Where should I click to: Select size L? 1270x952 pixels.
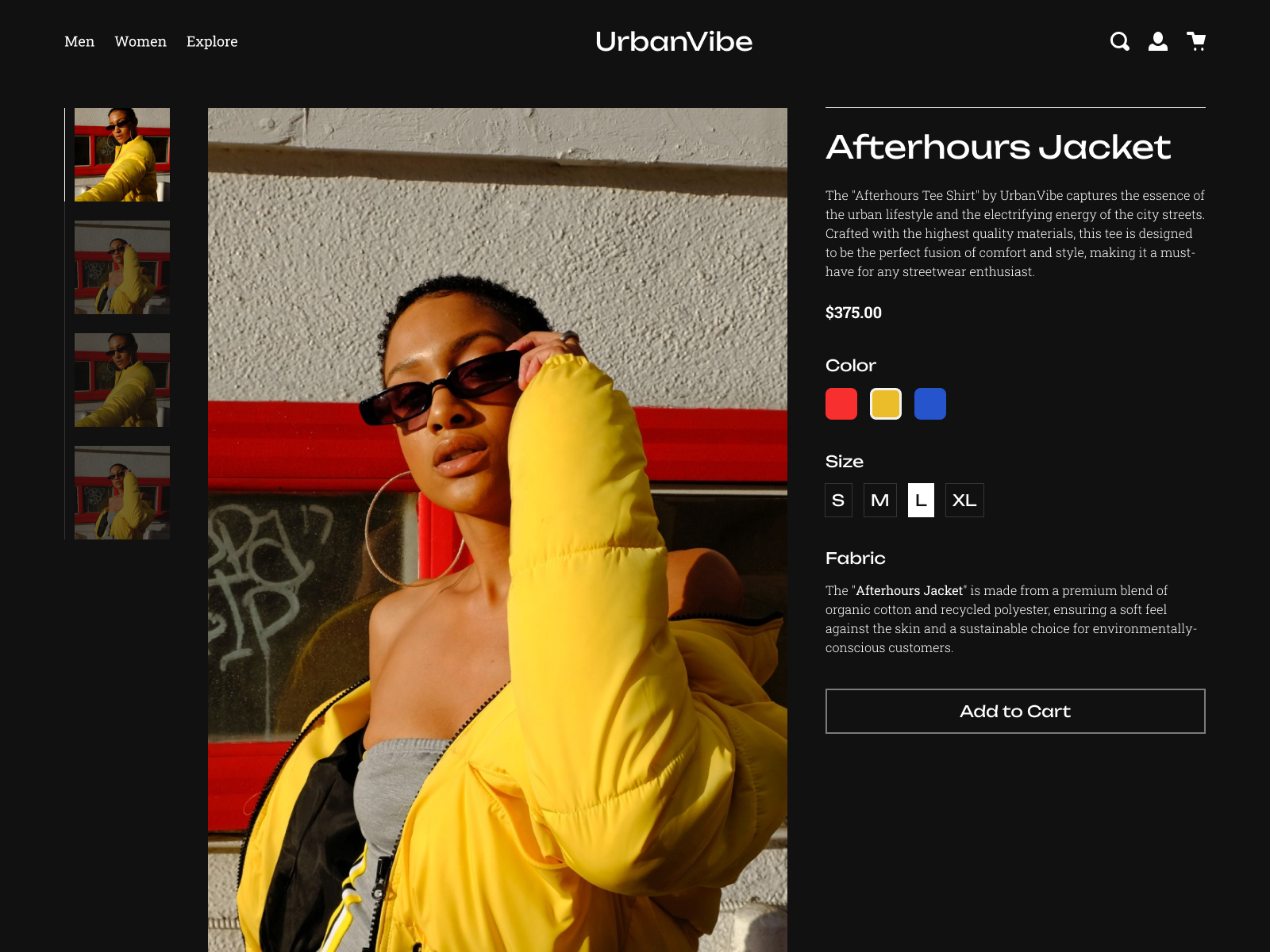pyautogui.click(x=922, y=500)
